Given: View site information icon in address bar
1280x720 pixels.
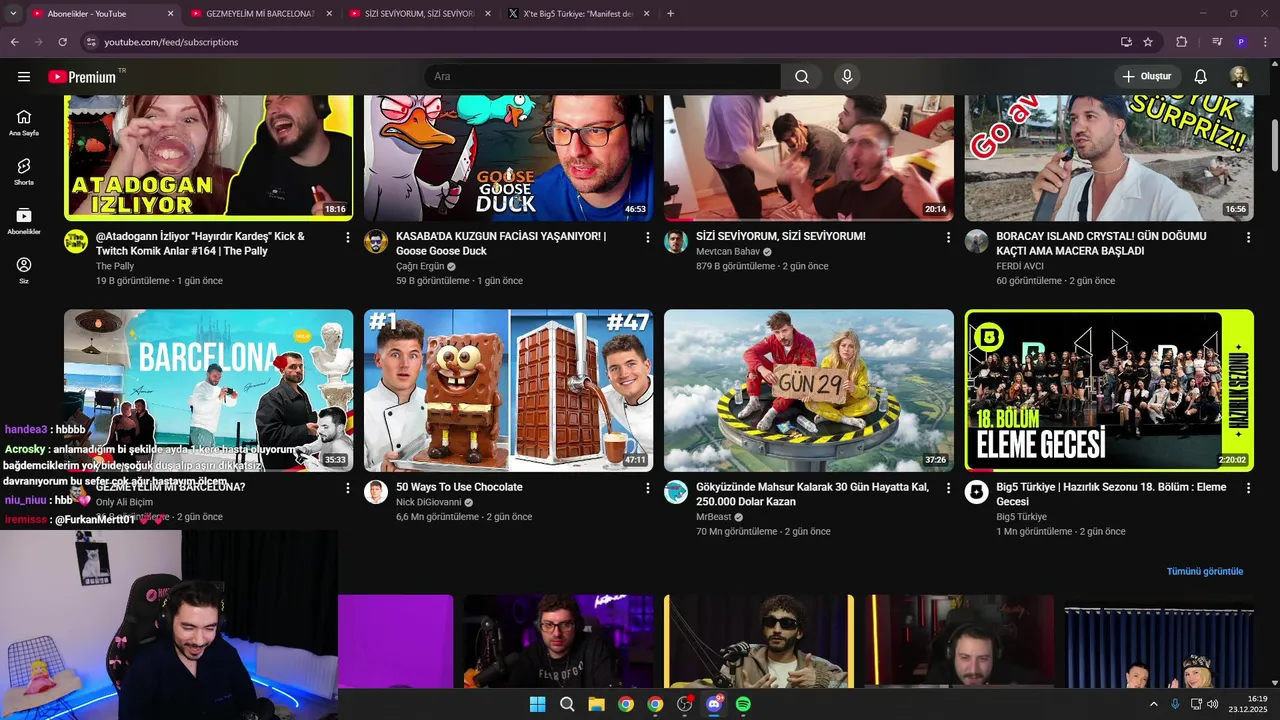Looking at the screenshot, I should [x=91, y=42].
